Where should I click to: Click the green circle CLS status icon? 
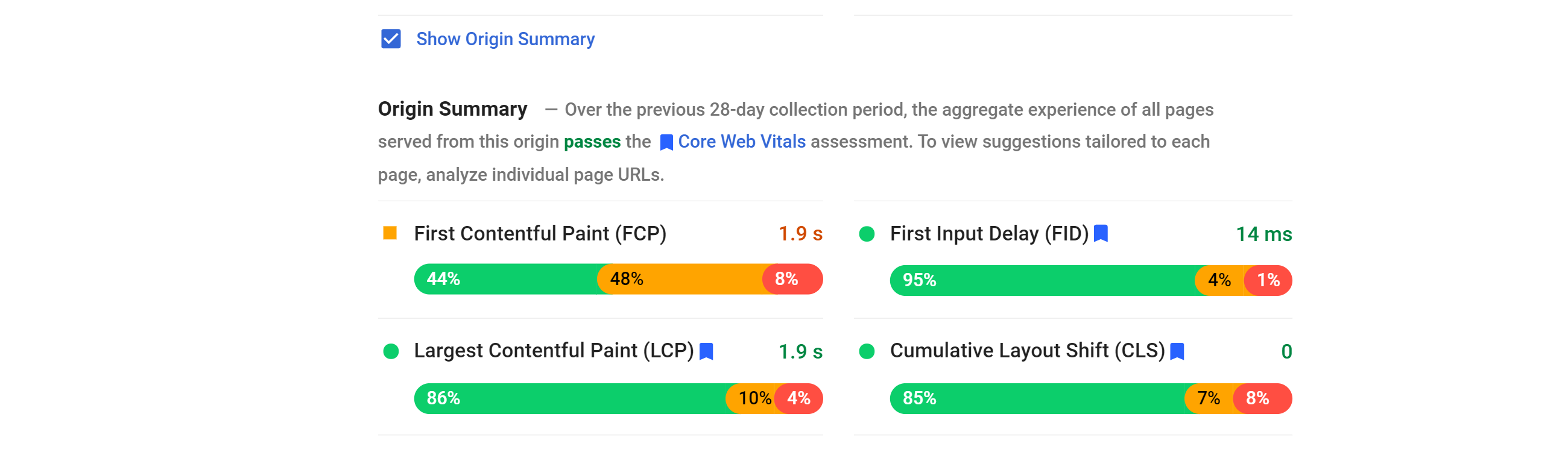tap(866, 351)
